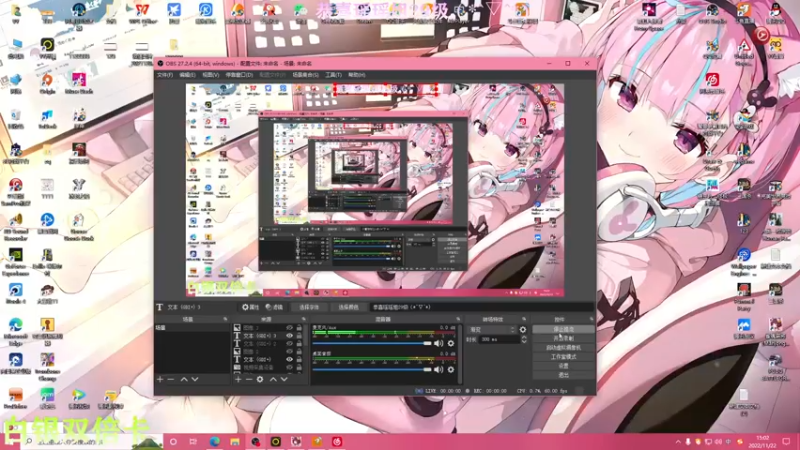The height and width of the screenshot is (450, 800).
Task: Move scene up in scenes list
Action: click(184, 380)
